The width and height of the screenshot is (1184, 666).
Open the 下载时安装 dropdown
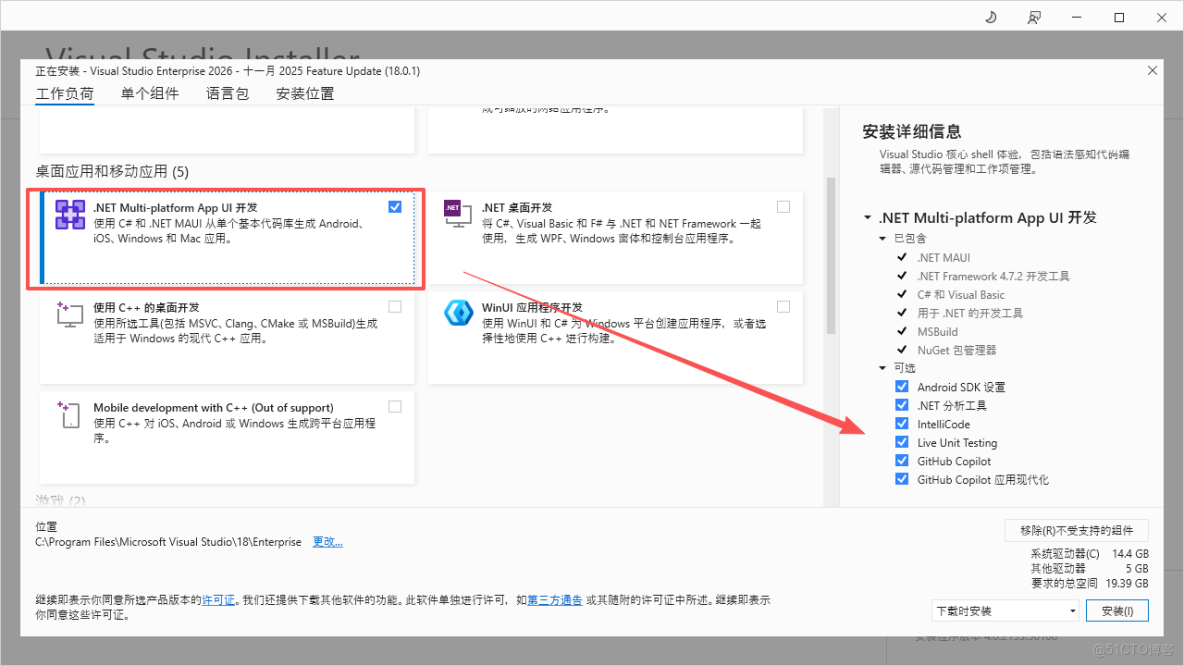(1004, 610)
